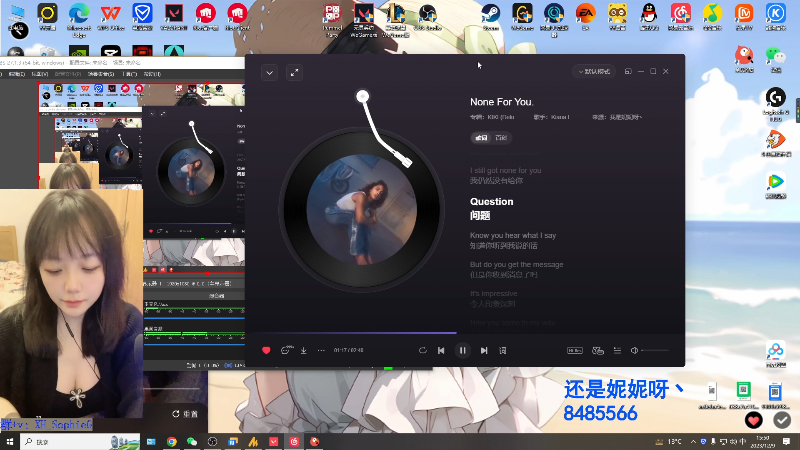
Task: Open the Windows notification center
Action: click(786, 442)
